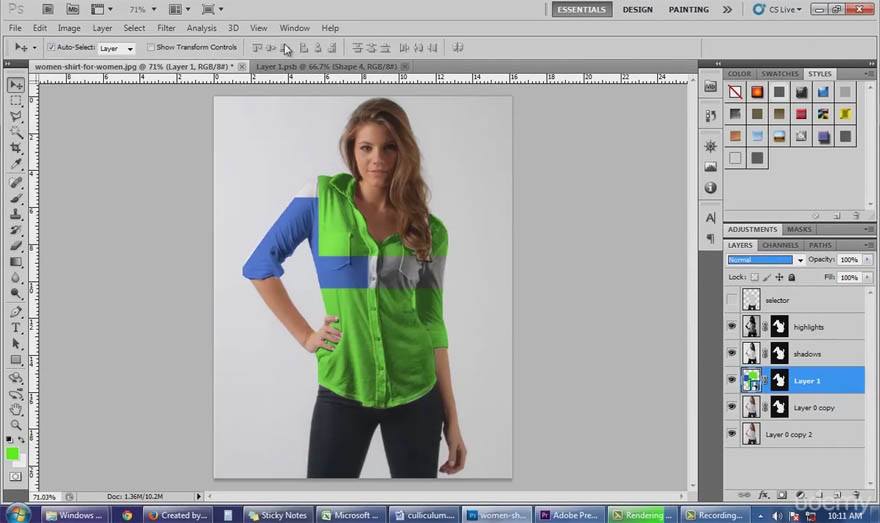Click the green foreground color swatch
This screenshot has width=880, height=523.
point(12,453)
